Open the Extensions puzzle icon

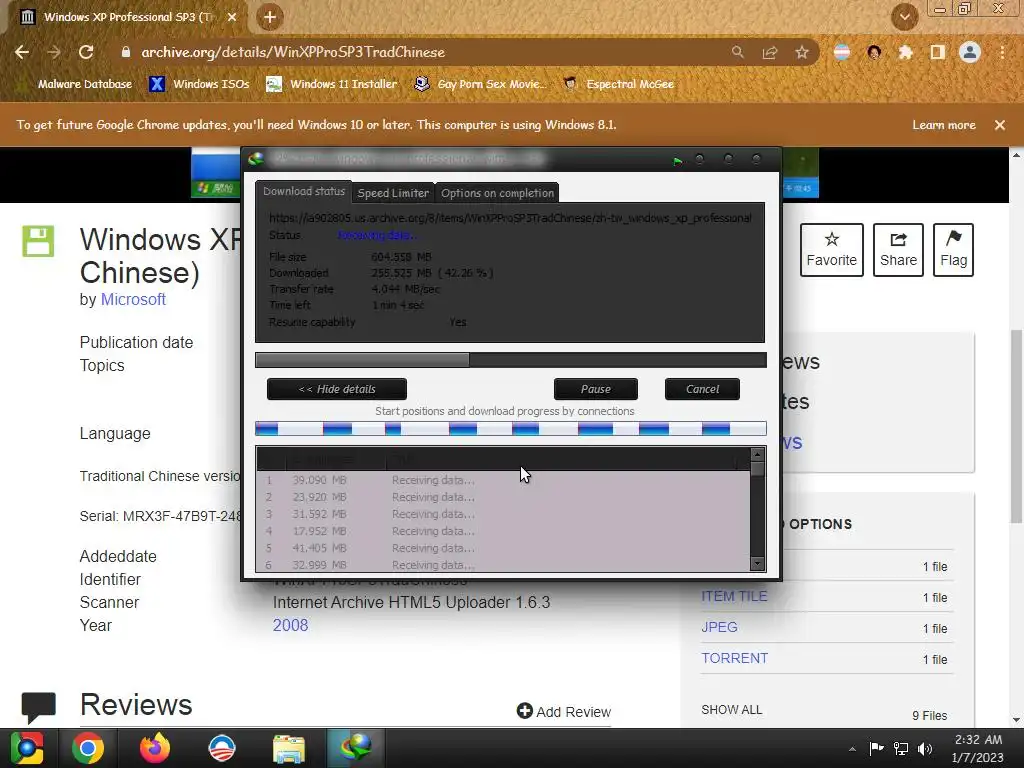tap(906, 52)
